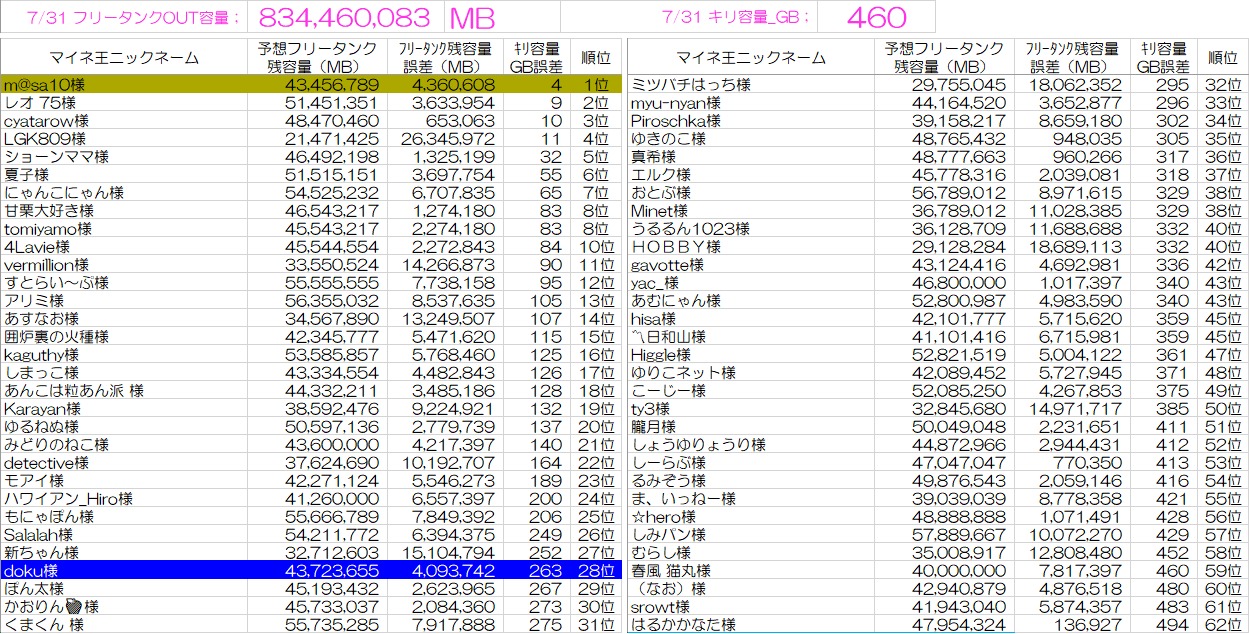Select 新ちゃん様 name cell
Image resolution: width=1249 pixels, height=634 pixels.
[124, 553]
